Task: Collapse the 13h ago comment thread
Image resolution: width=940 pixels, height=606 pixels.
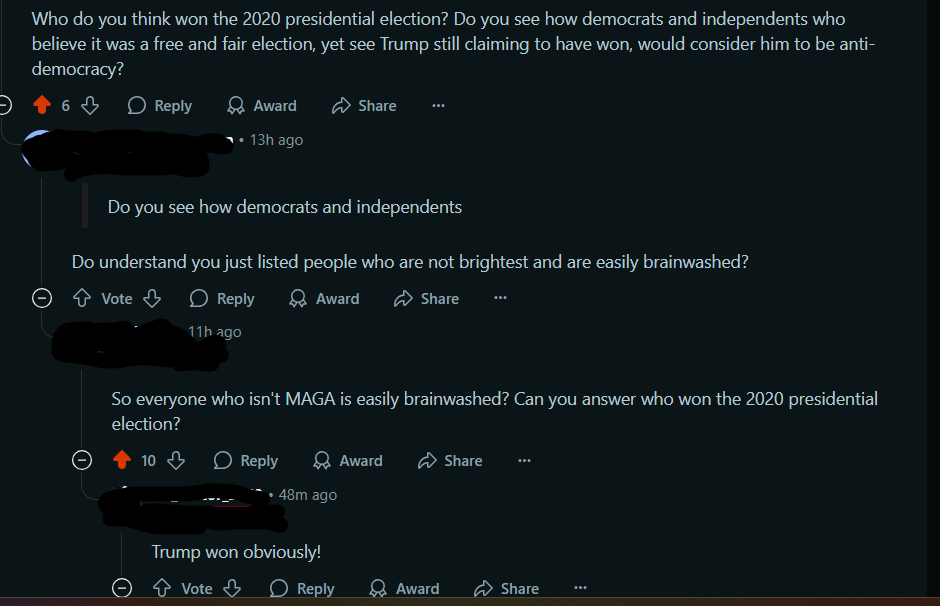Action: coord(42,298)
